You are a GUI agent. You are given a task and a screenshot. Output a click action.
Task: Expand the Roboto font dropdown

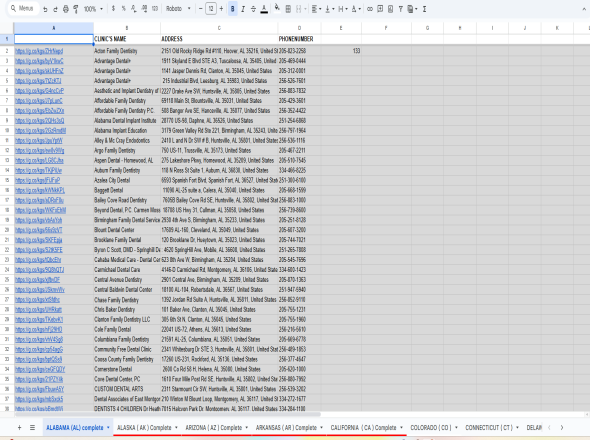(179, 9)
